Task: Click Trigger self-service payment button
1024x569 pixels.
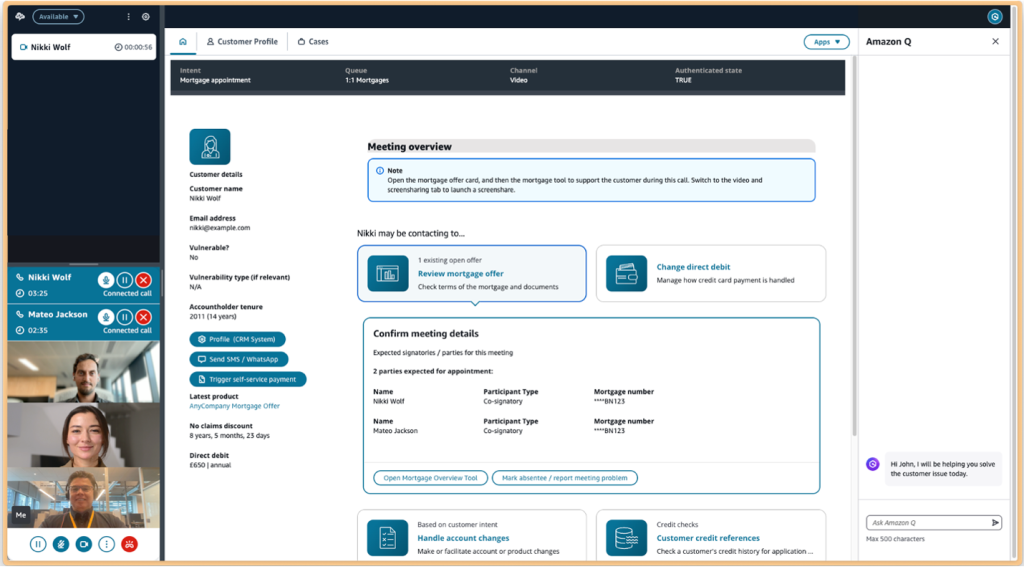Action: tap(248, 379)
